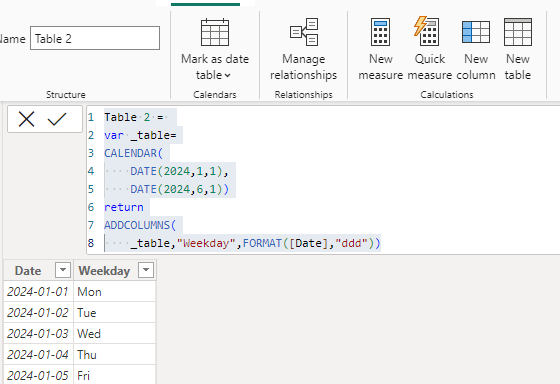Select the Fri weekday cell
This screenshot has width=560, height=384.
click(x=115, y=375)
